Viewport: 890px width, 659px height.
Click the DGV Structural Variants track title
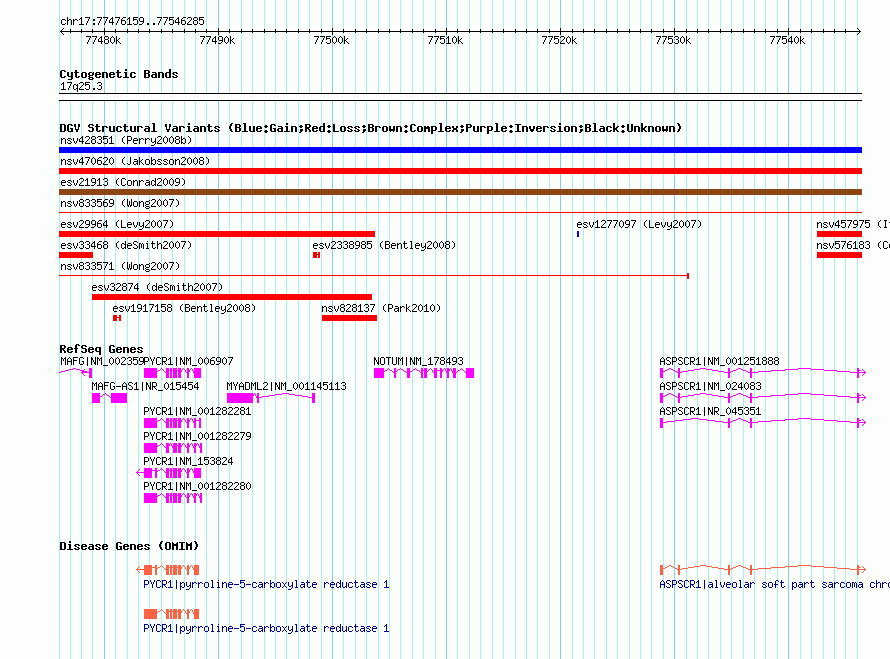point(370,128)
